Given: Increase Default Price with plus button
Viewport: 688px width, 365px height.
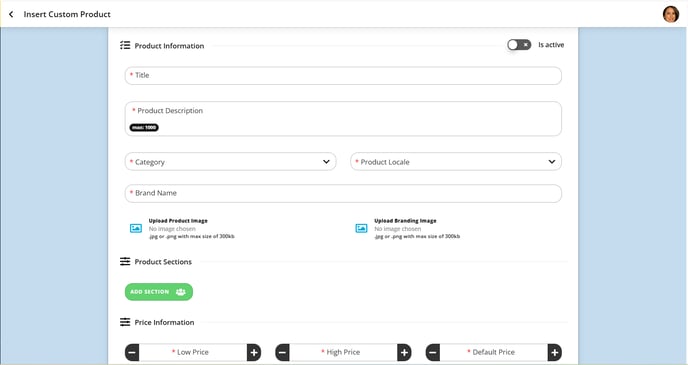Looking at the screenshot, I should 555,352.
